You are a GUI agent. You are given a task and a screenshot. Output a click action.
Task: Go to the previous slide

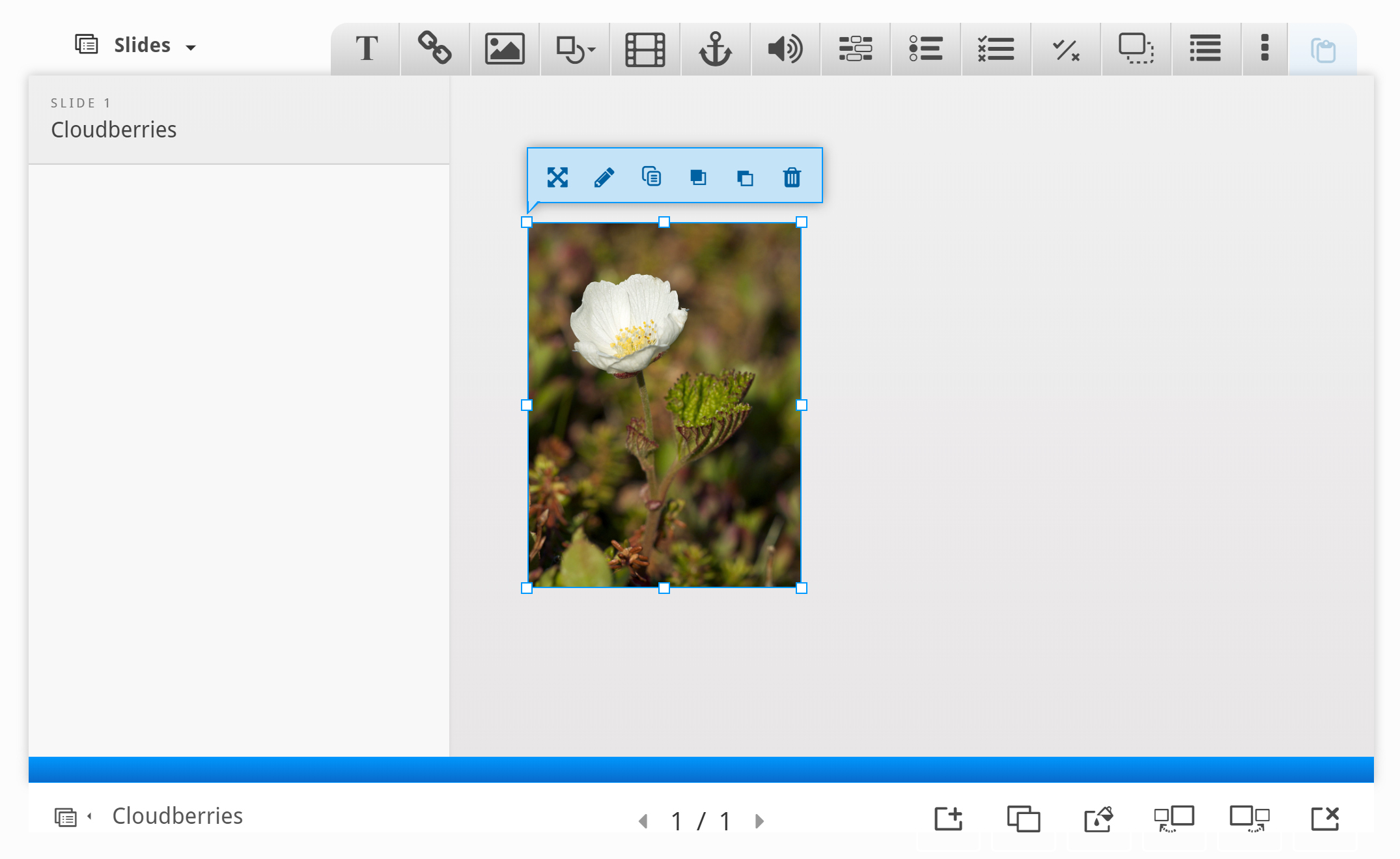coord(643,821)
